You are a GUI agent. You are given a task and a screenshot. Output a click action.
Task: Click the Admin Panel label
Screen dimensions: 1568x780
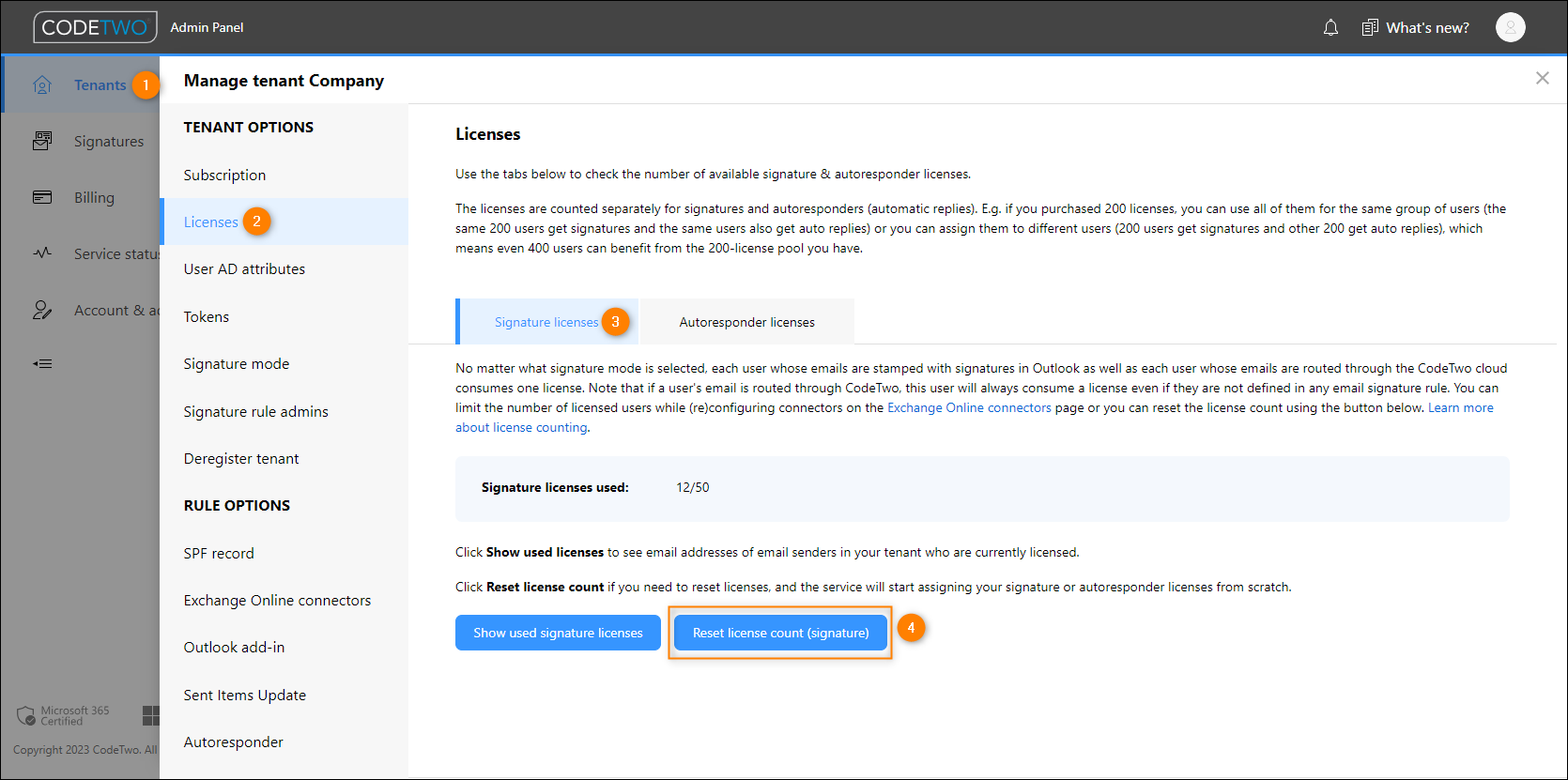click(x=207, y=28)
